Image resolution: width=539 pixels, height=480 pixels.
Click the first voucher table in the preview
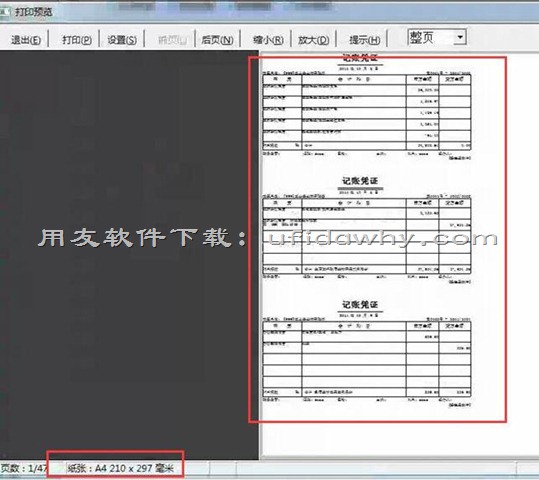pyautogui.click(x=367, y=112)
